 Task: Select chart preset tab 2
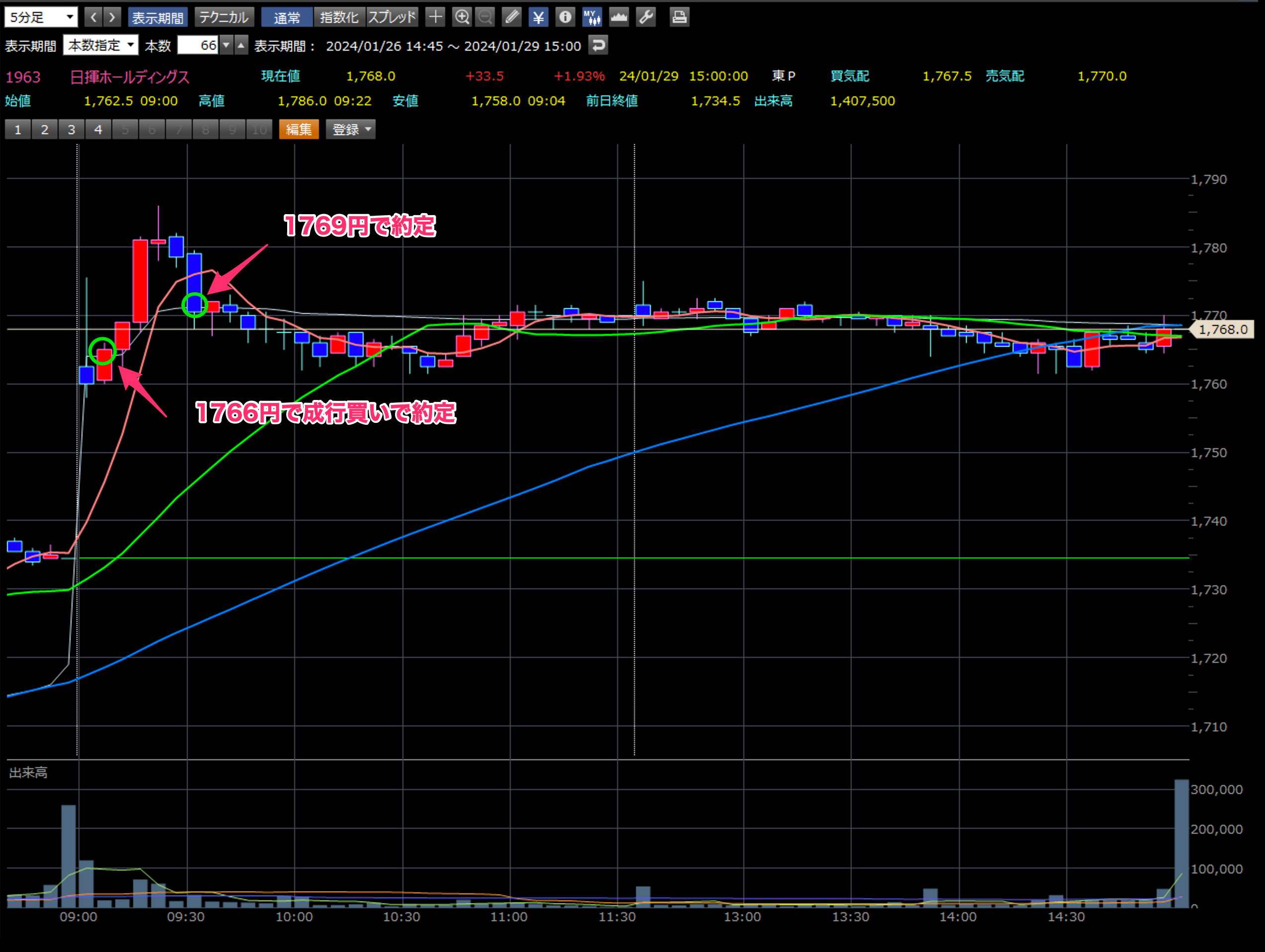pyautogui.click(x=45, y=129)
